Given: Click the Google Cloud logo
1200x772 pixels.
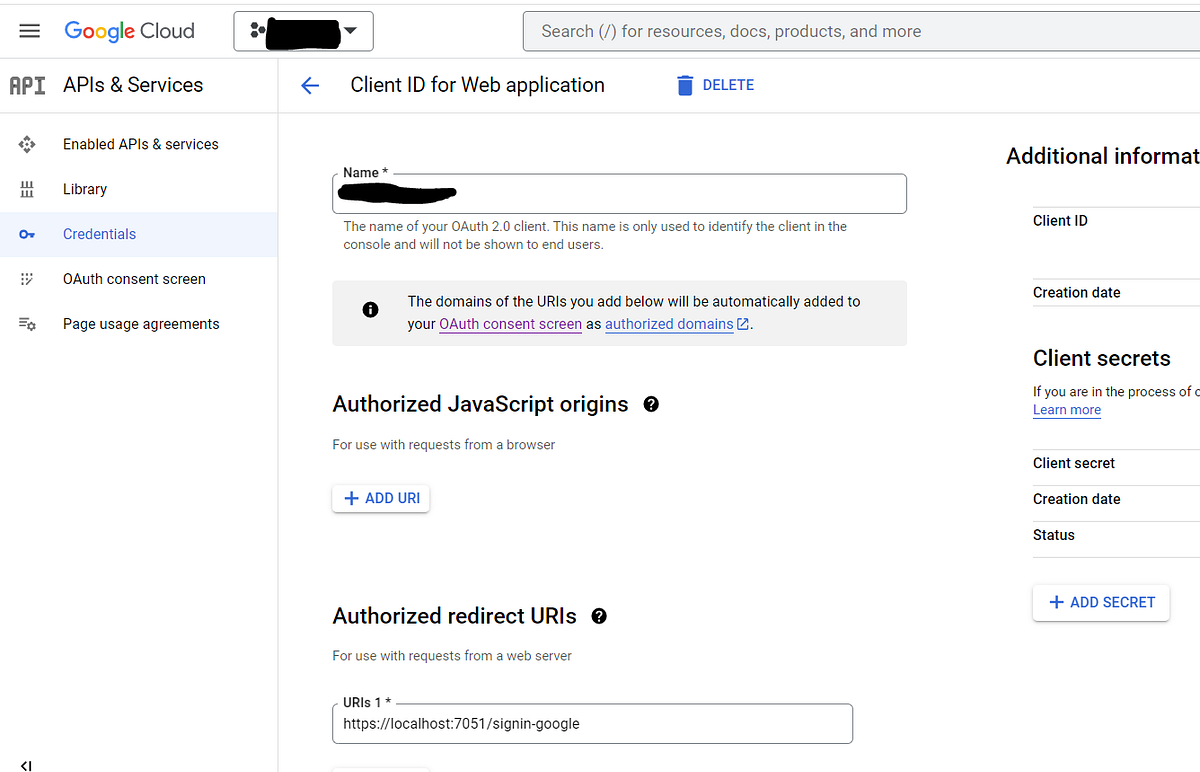Looking at the screenshot, I should point(129,31).
